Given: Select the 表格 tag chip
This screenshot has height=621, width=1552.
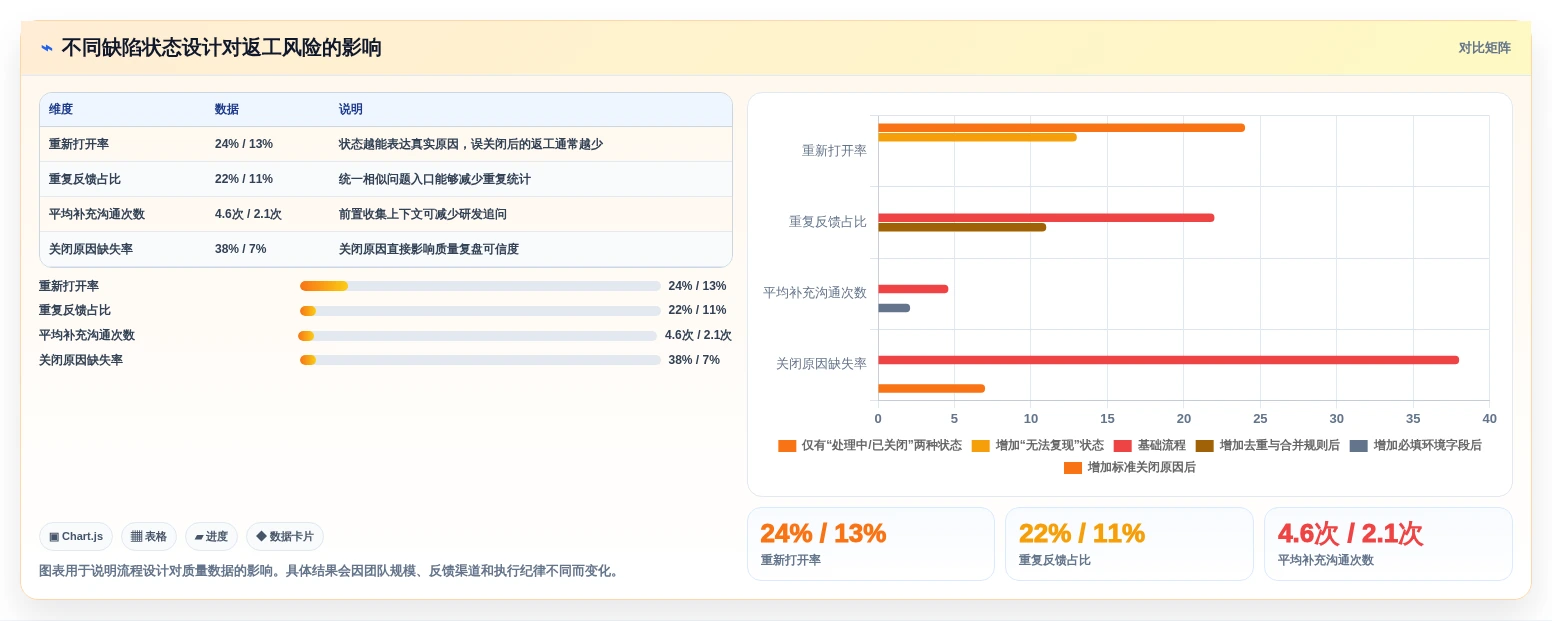Looking at the screenshot, I should coord(149,537).
